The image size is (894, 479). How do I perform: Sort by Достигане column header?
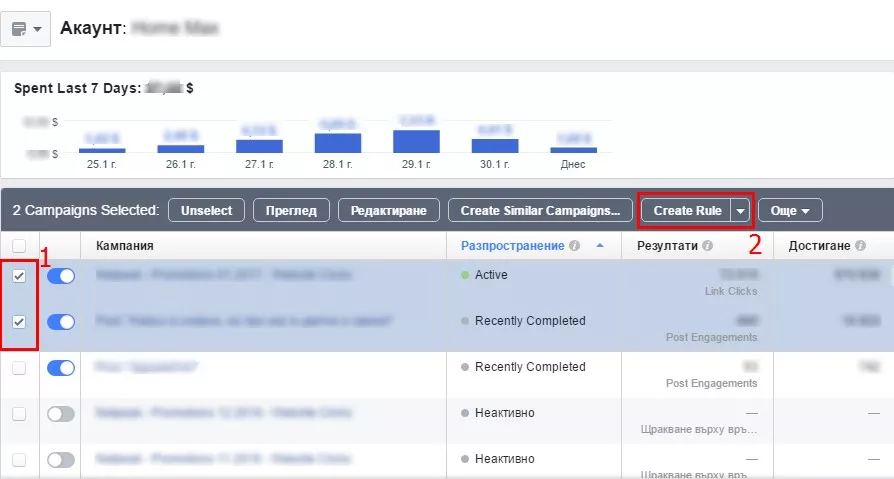(819, 246)
